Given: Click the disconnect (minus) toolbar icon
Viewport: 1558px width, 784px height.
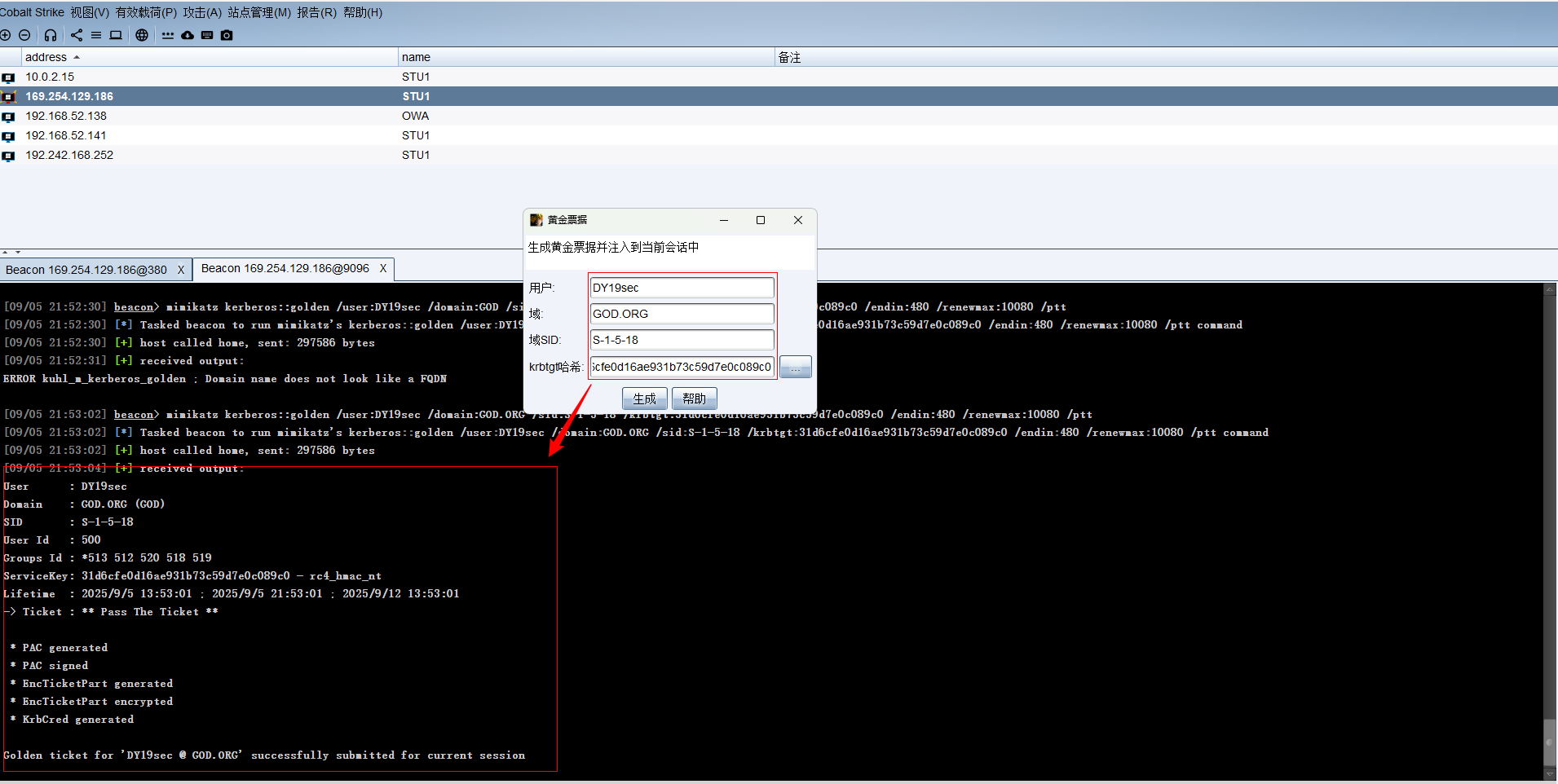Looking at the screenshot, I should (x=24, y=35).
